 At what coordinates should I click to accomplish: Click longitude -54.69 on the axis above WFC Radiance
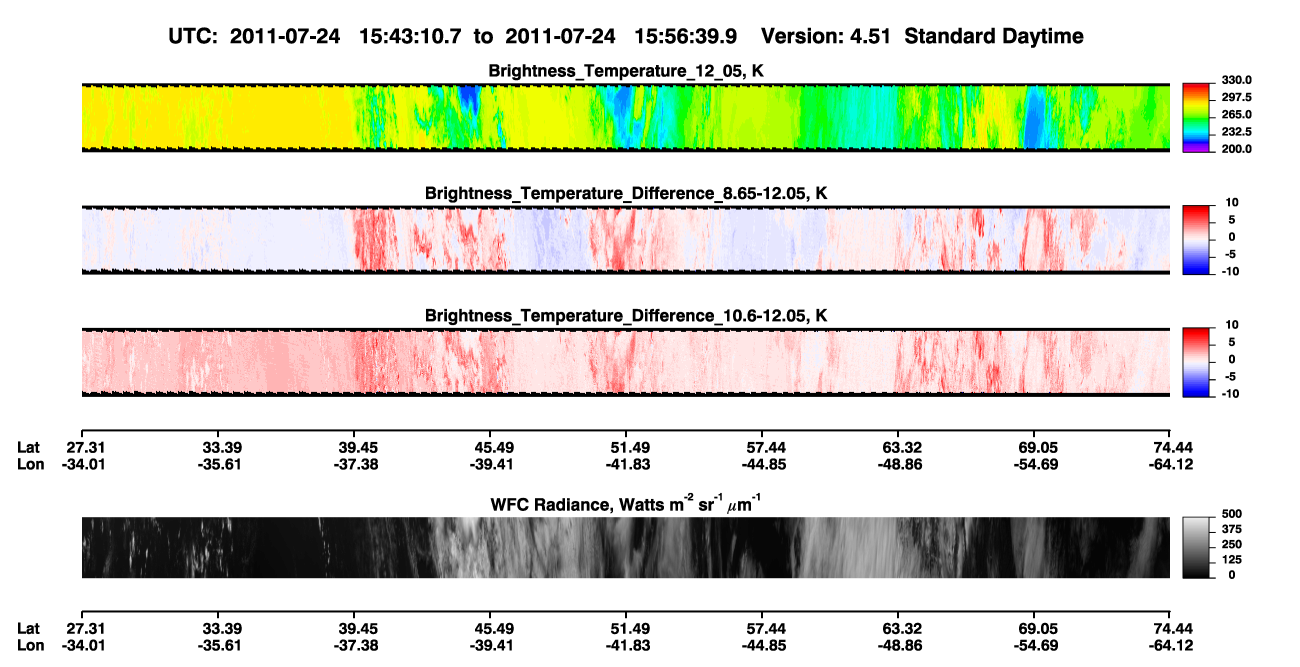1034,464
